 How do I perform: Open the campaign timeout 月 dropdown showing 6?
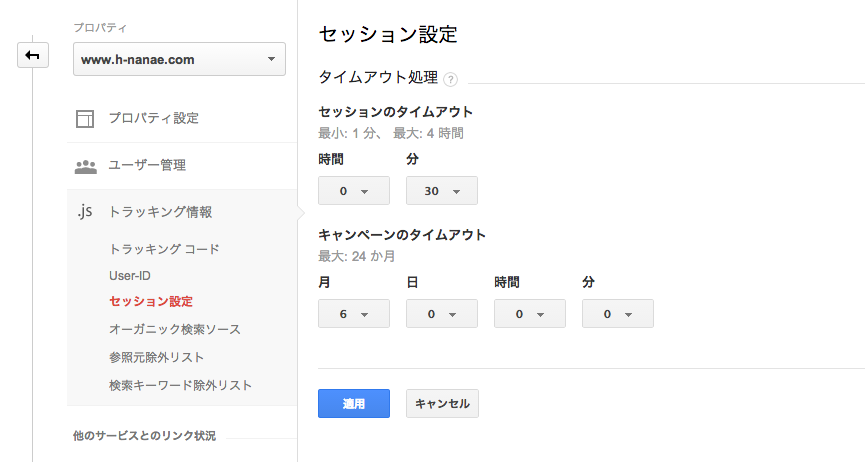[x=354, y=314]
